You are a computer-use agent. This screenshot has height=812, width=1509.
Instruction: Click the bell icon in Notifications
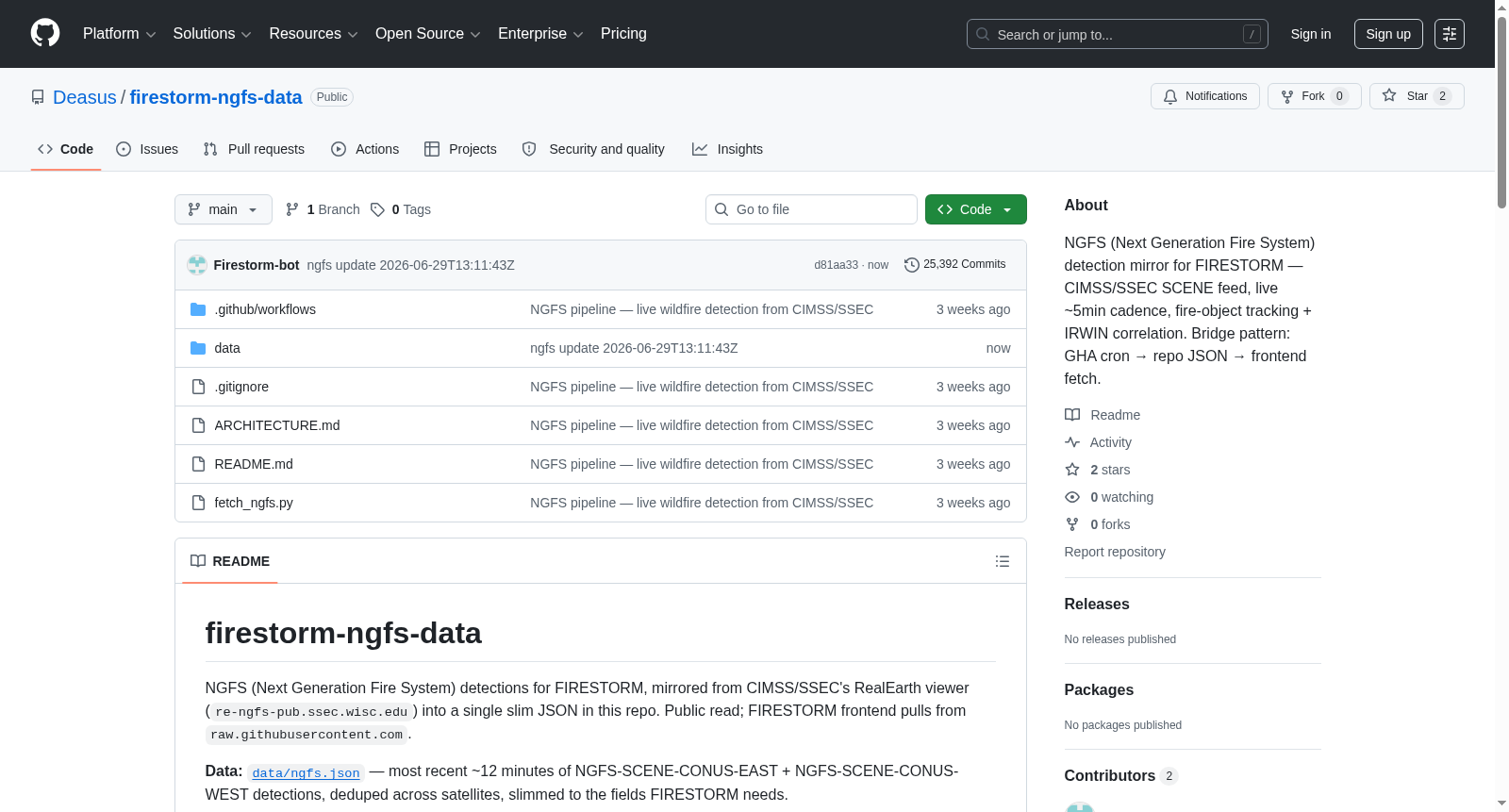[1170, 96]
